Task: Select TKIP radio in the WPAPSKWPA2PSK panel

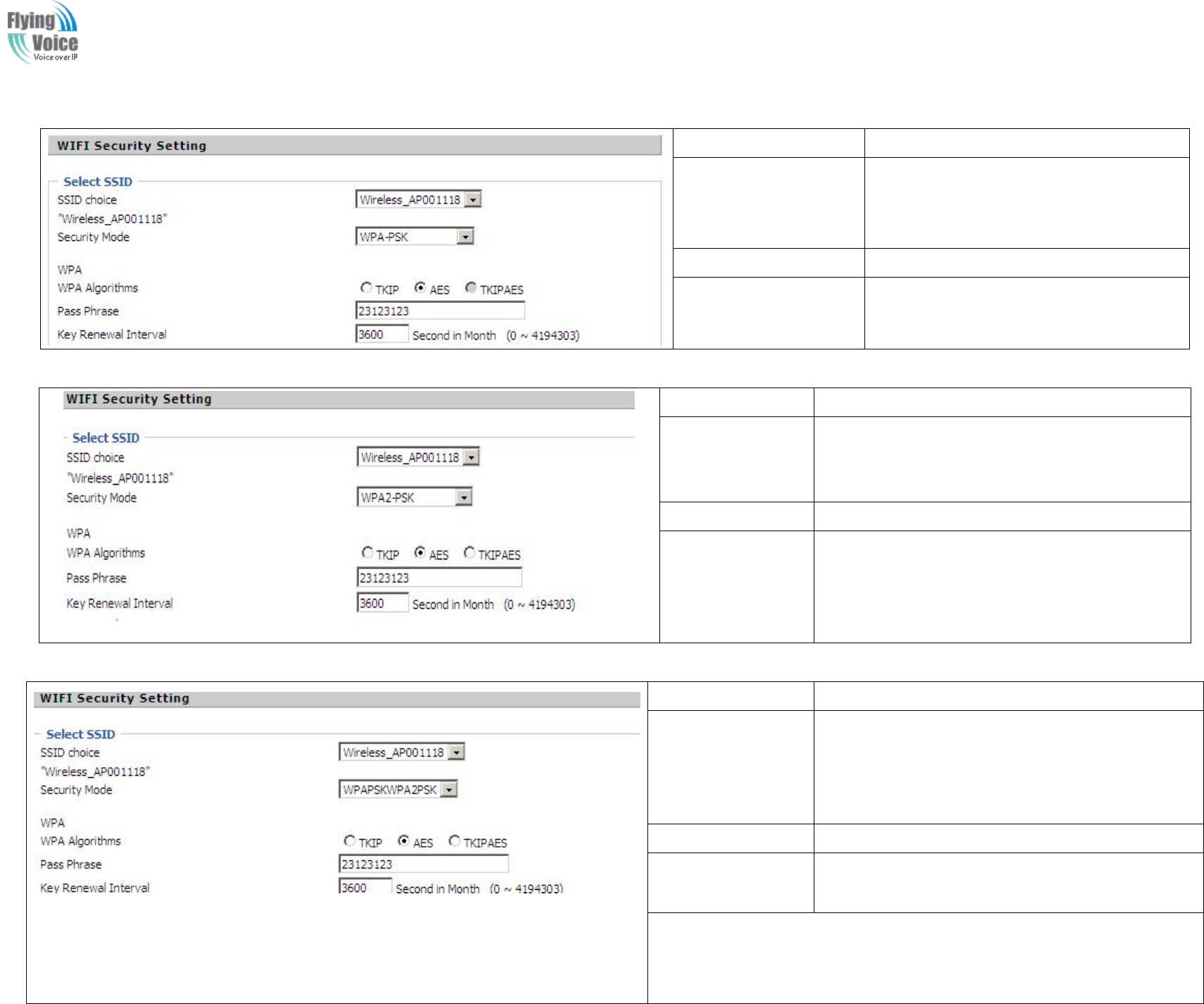Action: coord(349,841)
